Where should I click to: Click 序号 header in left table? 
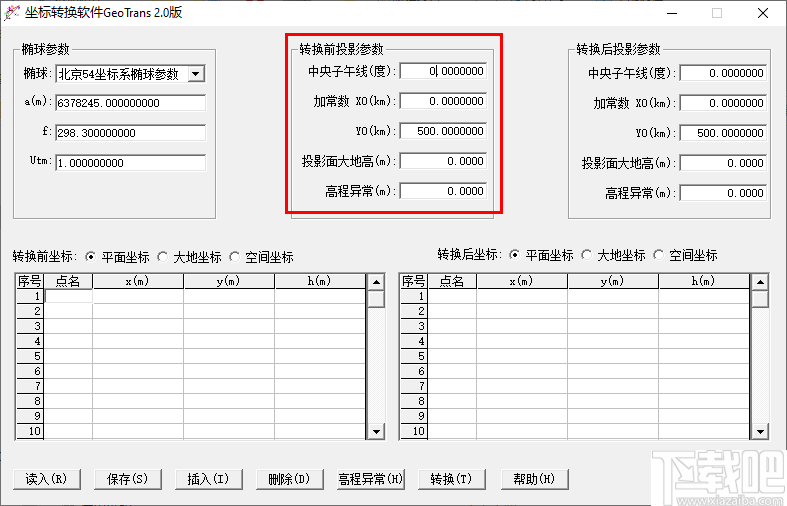pos(30,281)
